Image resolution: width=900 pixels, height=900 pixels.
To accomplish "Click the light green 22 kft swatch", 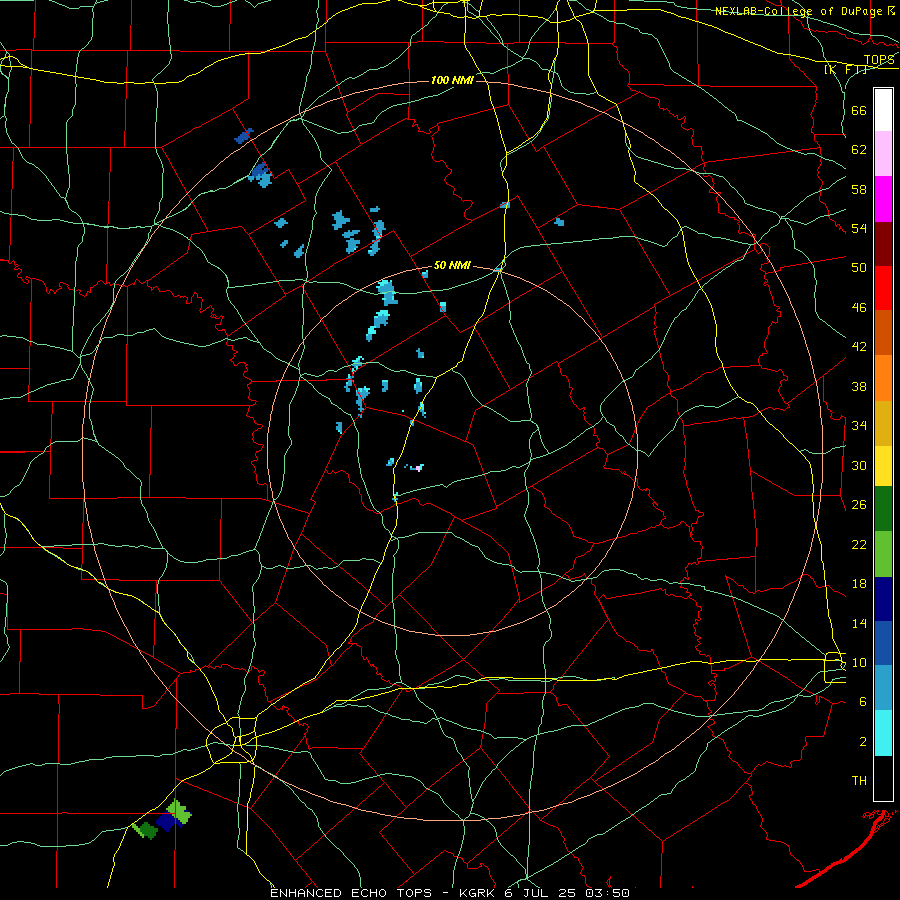I will coord(883,554).
